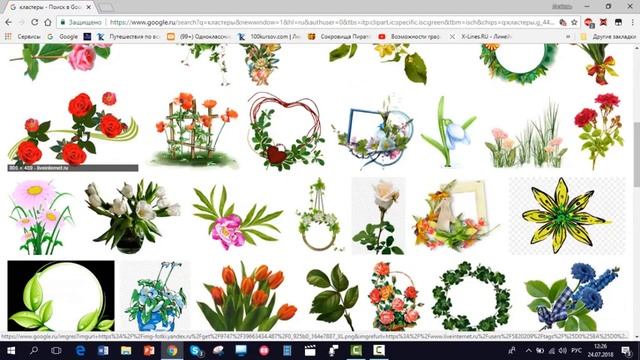This screenshot has width=640, height=360.
Task: Open the 100kursov.com bookmark
Action: [x=270, y=37]
